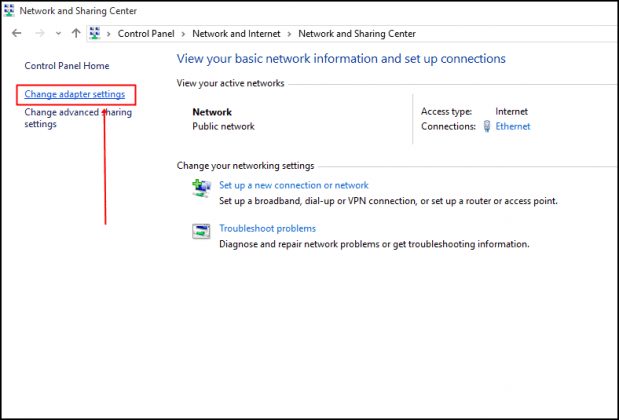Expand chevron before Control Panel breadcrumb
Screen dimensions: 619x420
[x=109, y=33]
